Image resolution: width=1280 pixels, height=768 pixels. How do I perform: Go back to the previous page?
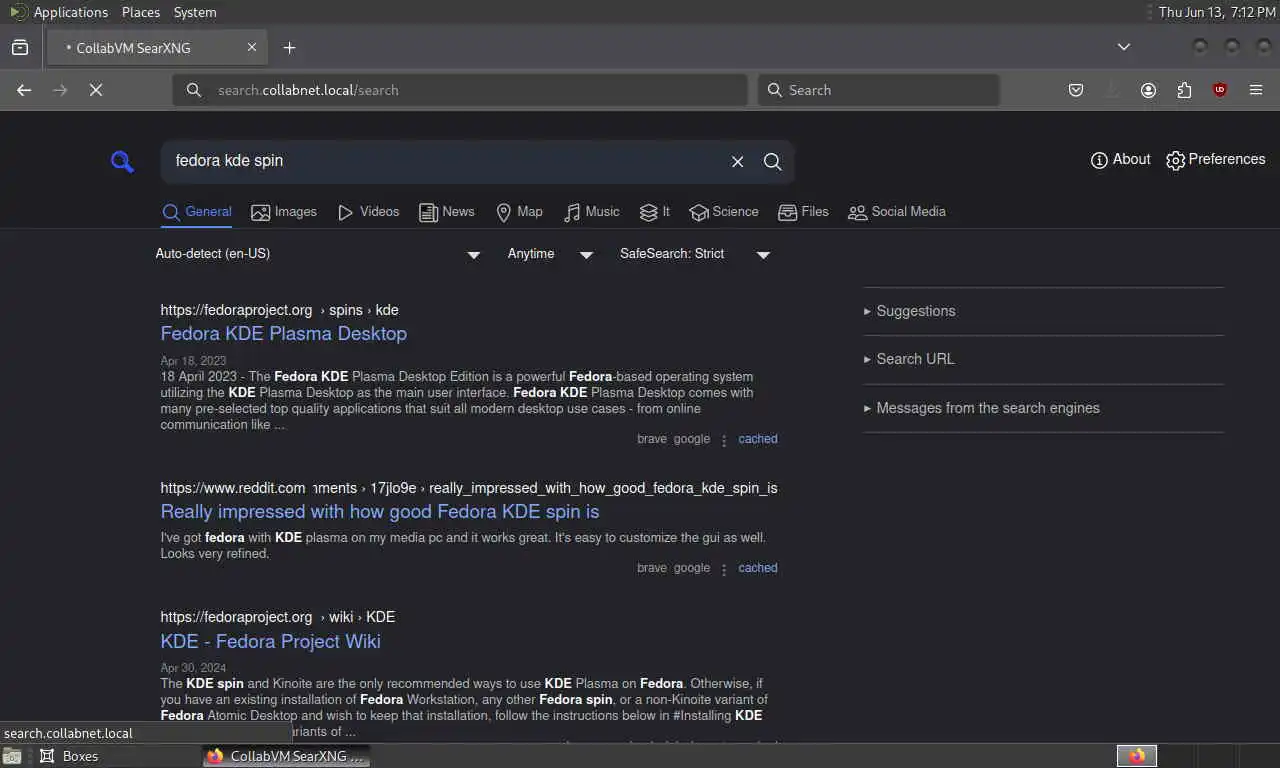(24, 90)
